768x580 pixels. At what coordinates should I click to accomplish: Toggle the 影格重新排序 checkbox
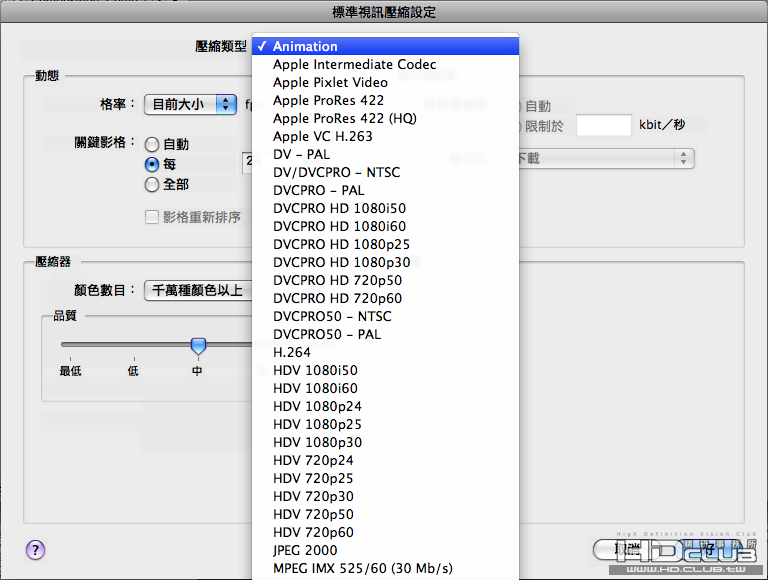tap(152, 217)
